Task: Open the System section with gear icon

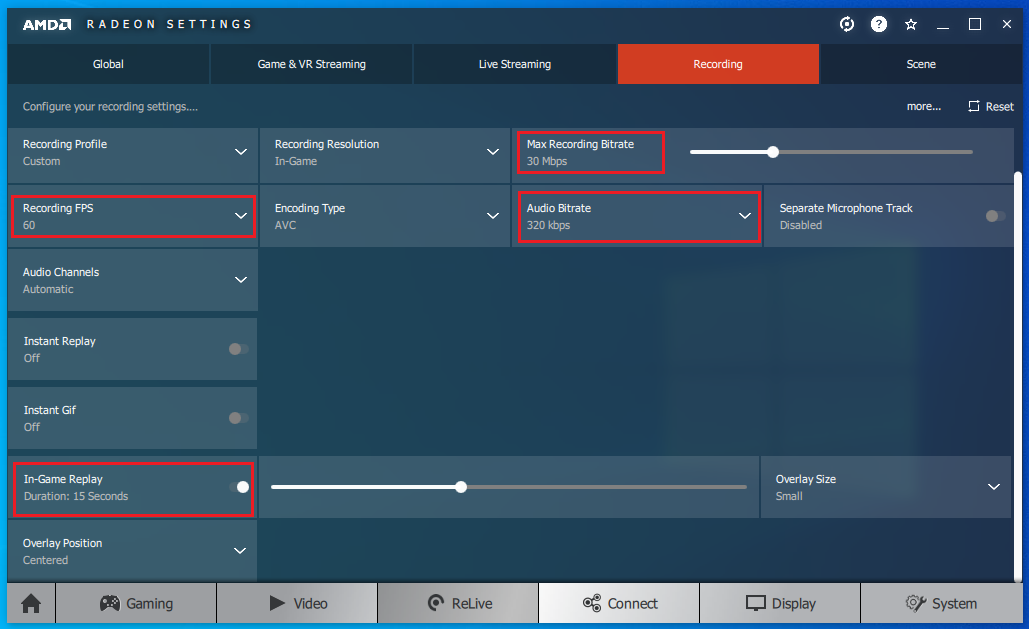Action: [940, 603]
